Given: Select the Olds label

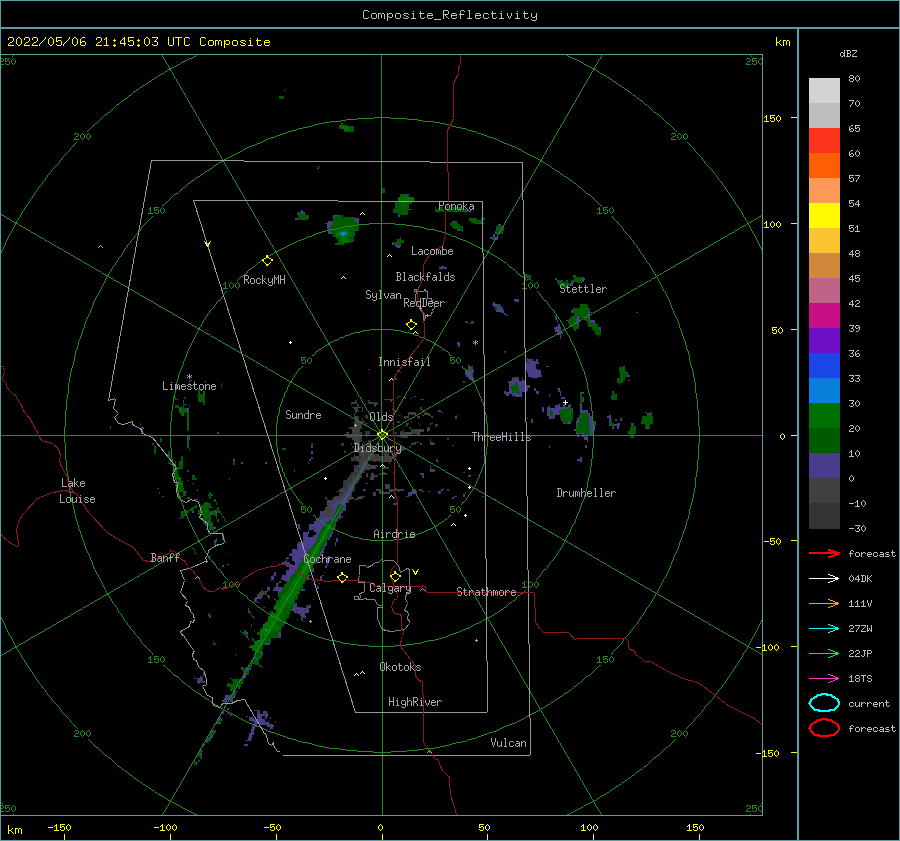Looking at the screenshot, I should [x=381, y=417].
